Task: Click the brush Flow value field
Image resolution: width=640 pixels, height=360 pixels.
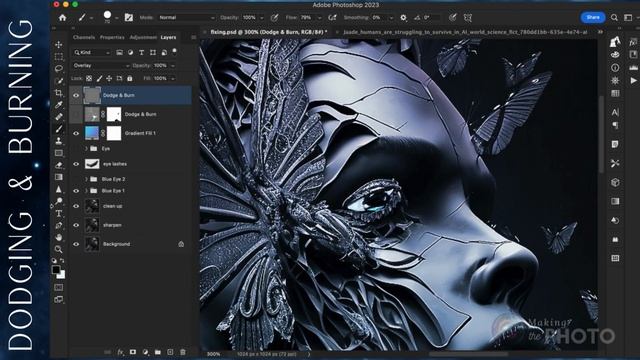Action: [307, 18]
